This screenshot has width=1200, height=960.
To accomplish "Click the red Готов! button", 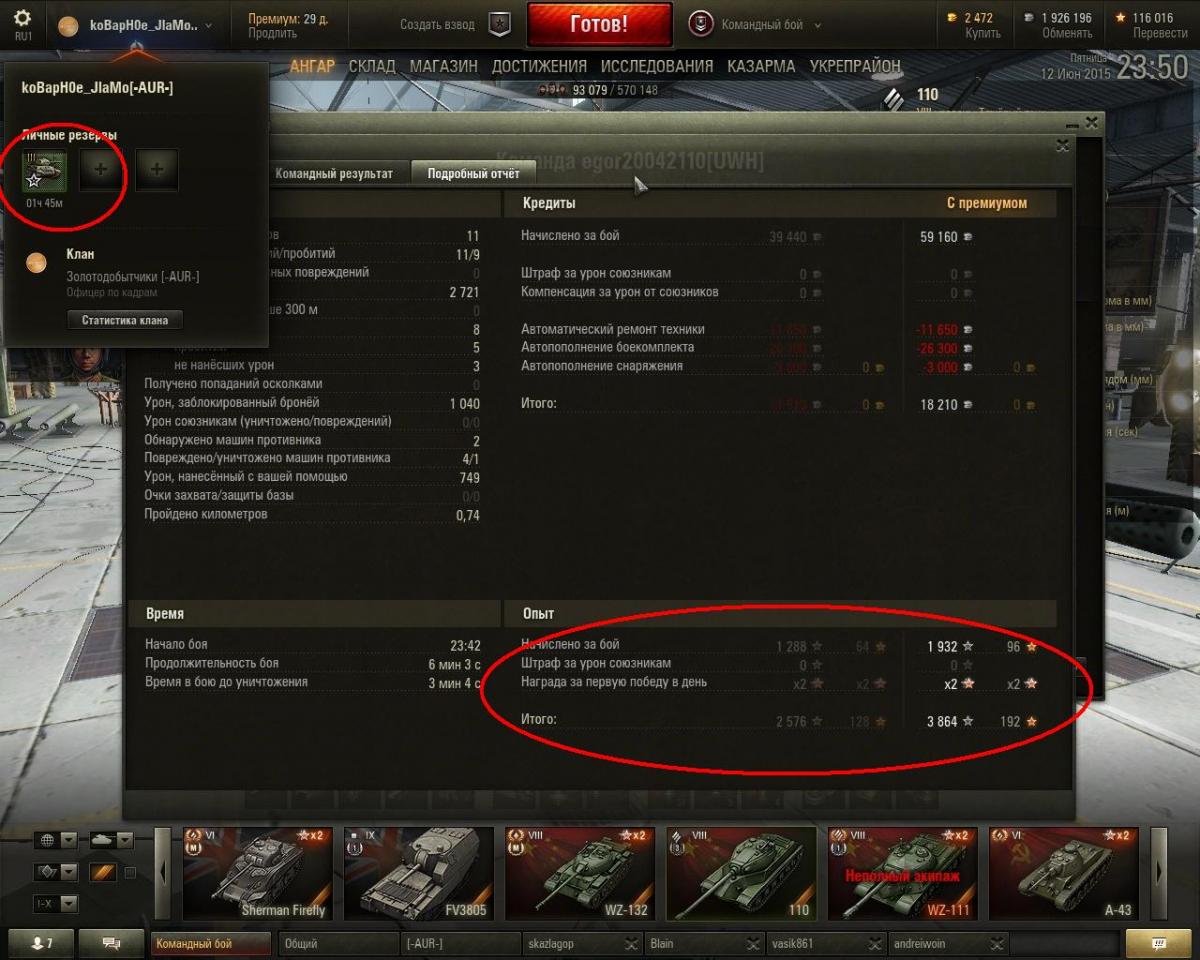I will point(599,24).
